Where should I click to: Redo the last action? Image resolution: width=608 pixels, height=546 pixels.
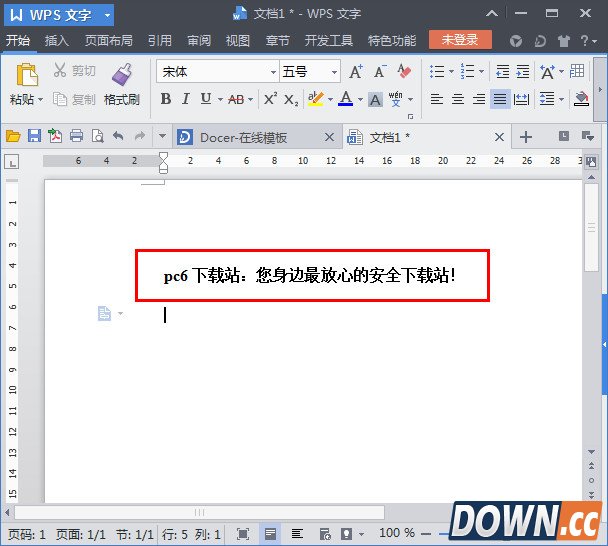(x=140, y=136)
